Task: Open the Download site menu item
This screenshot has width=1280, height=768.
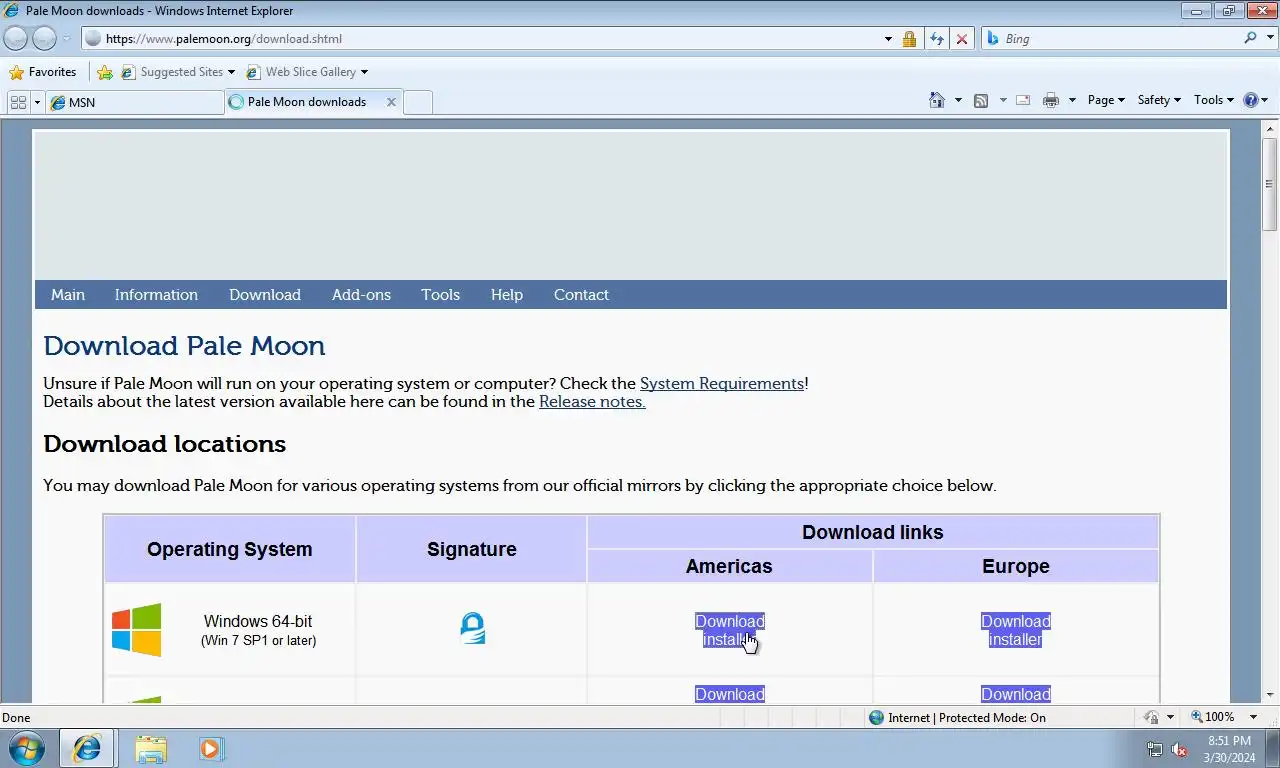Action: [265, 295]
